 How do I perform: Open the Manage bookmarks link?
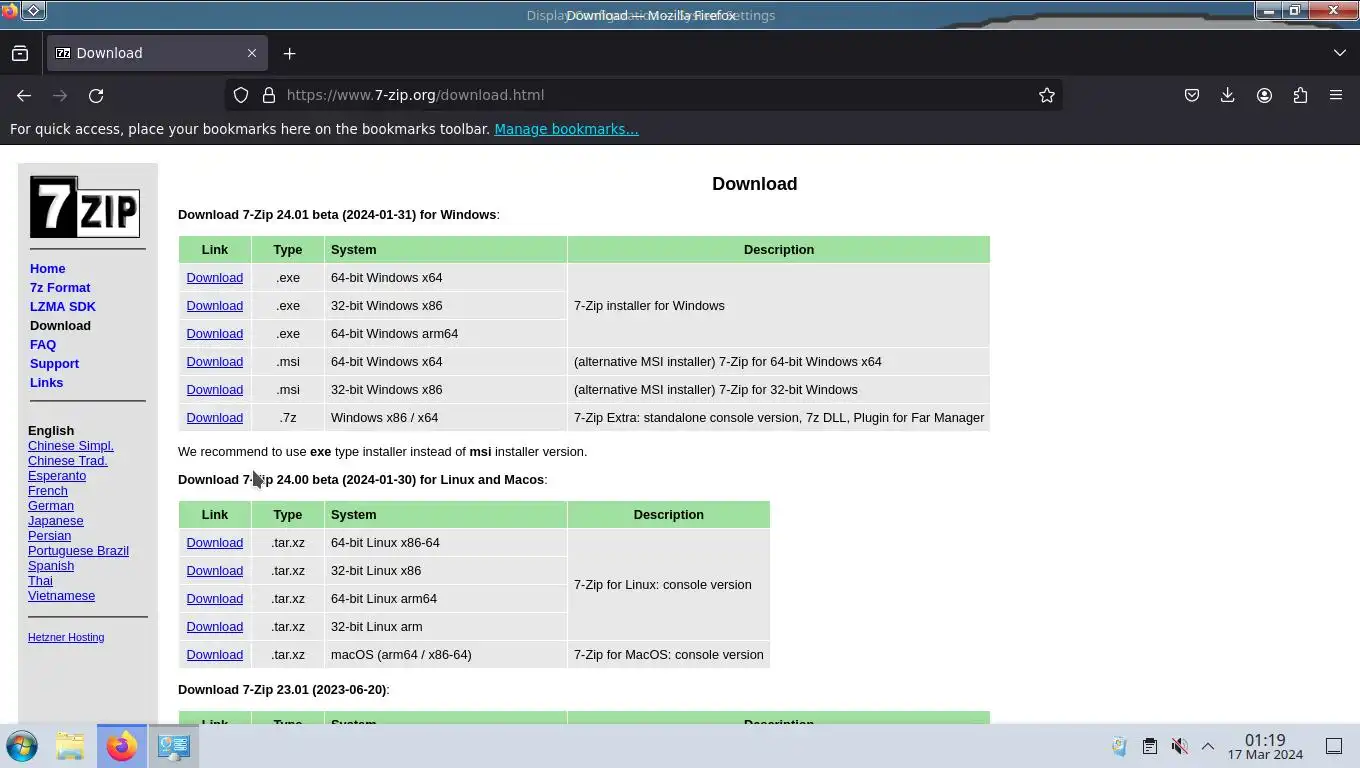566,129
